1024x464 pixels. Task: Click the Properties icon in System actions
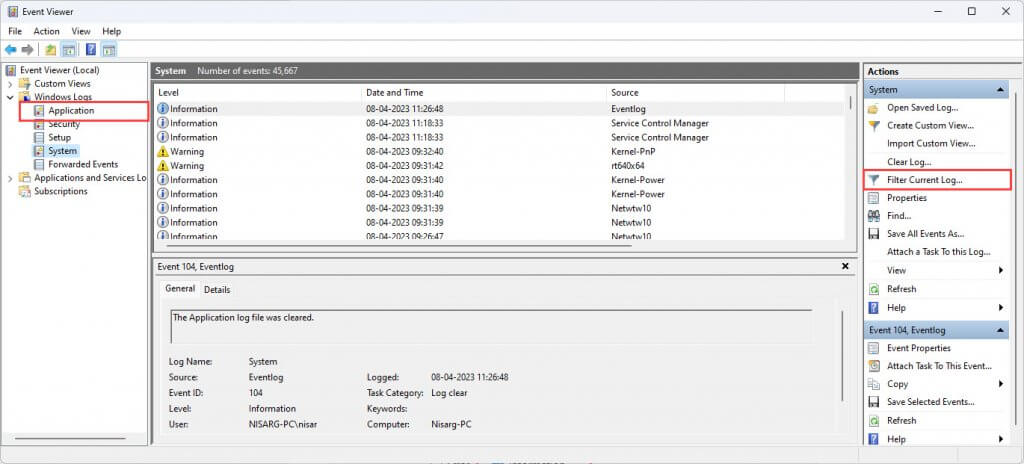[874, 198]
